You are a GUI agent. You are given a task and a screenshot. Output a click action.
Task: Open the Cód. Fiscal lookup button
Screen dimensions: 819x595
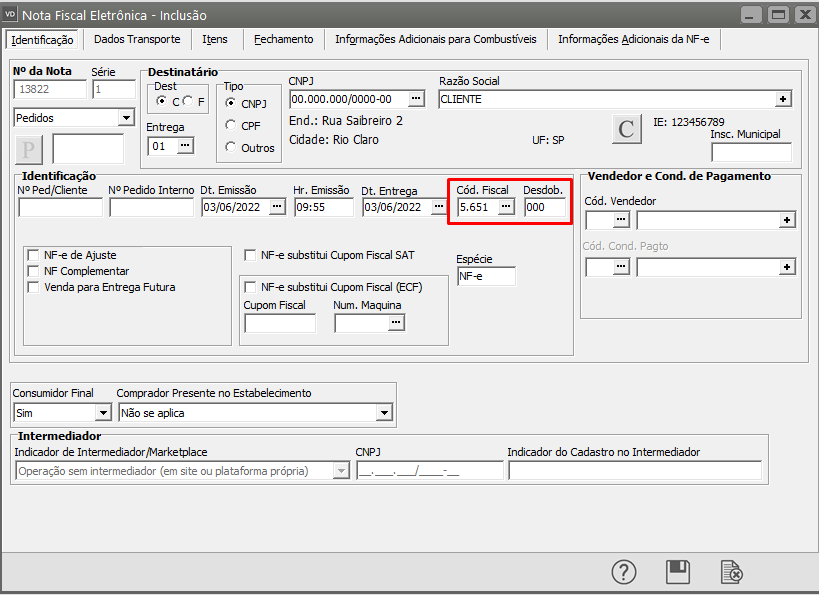coord(506,207)
